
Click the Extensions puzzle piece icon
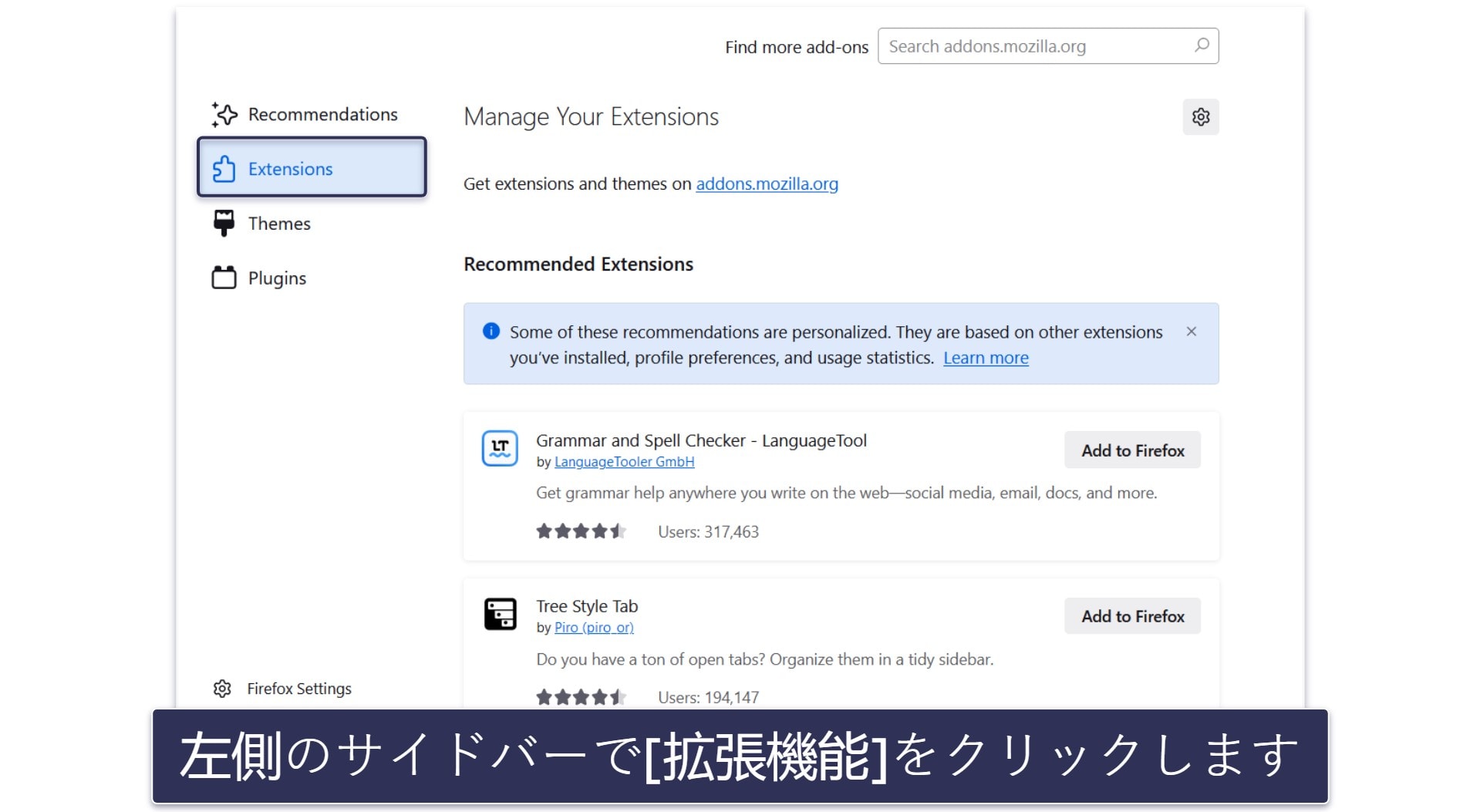224,169
